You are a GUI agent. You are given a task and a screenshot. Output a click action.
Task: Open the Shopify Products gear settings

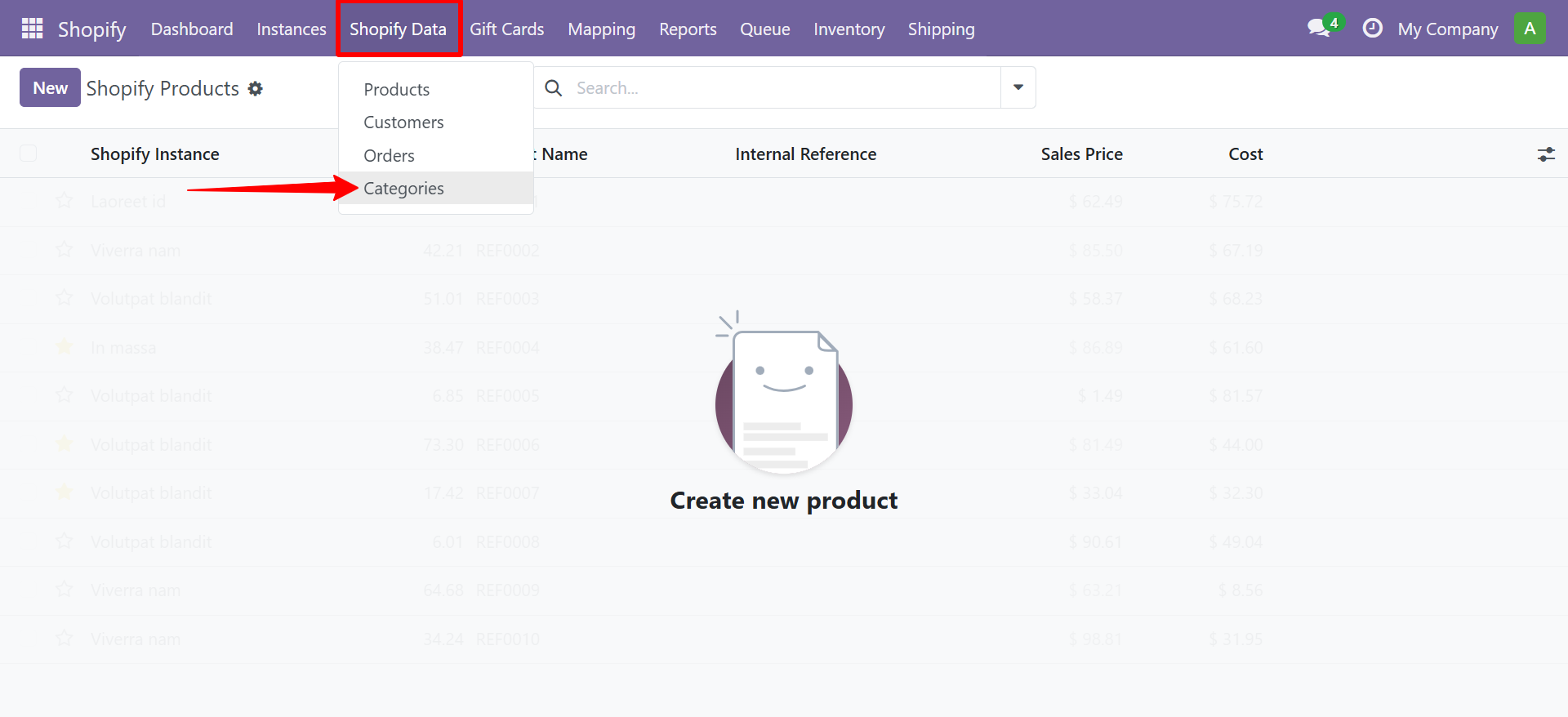[x=256, y=88]
